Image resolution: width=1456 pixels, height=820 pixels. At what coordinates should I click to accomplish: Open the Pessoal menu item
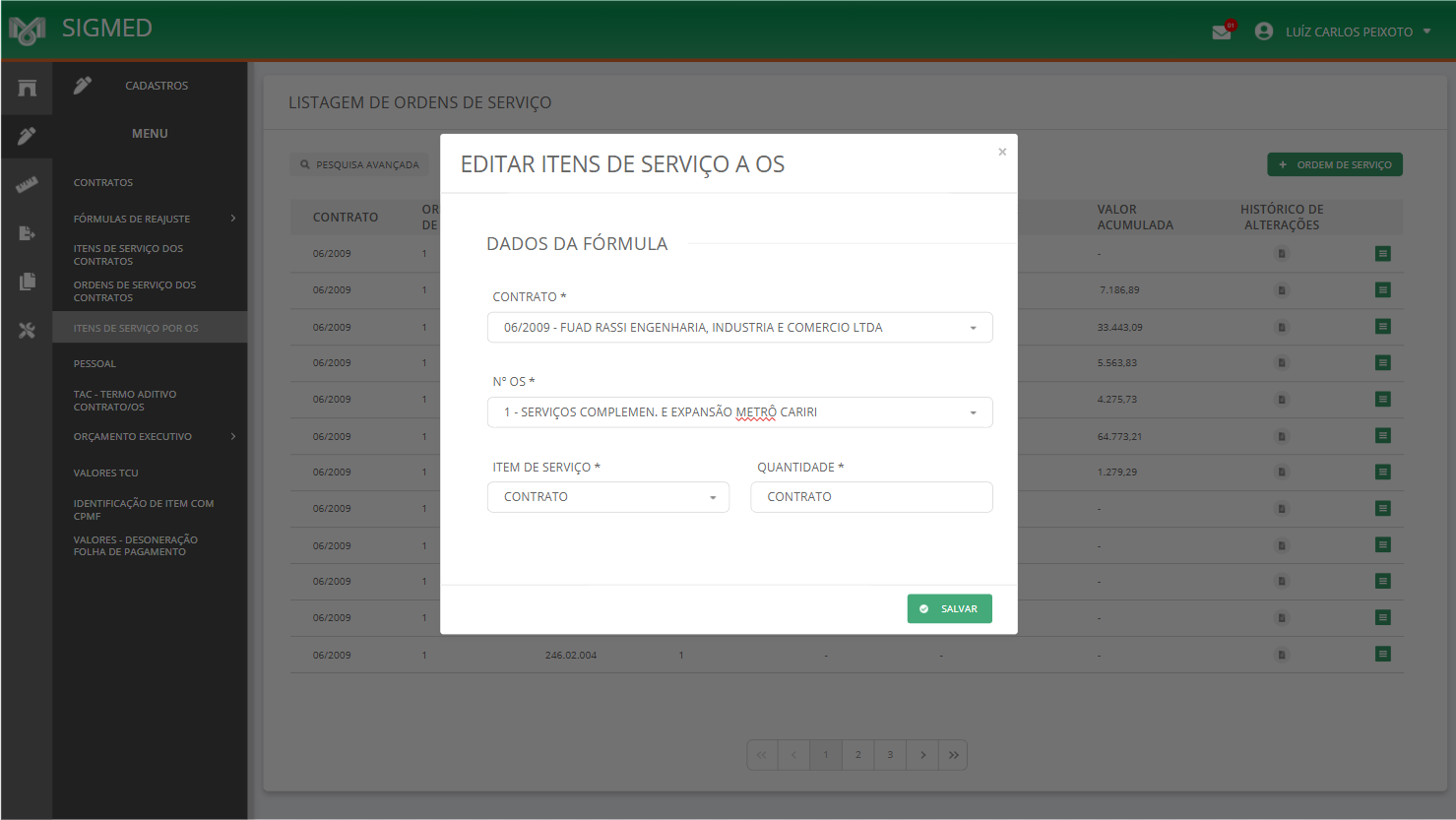tap(95, 364)
